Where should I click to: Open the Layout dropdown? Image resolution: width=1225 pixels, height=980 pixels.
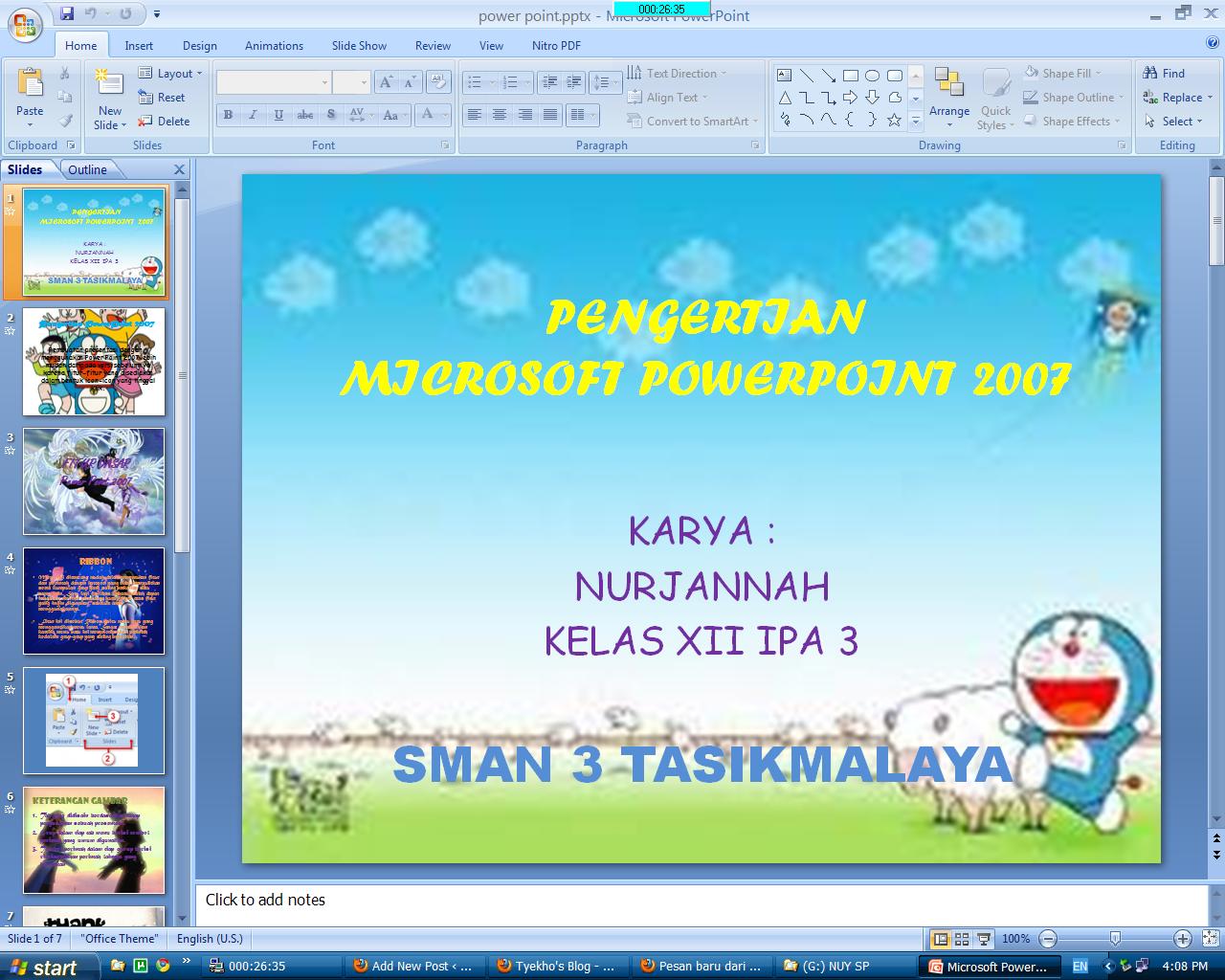[x=170, y=74]
